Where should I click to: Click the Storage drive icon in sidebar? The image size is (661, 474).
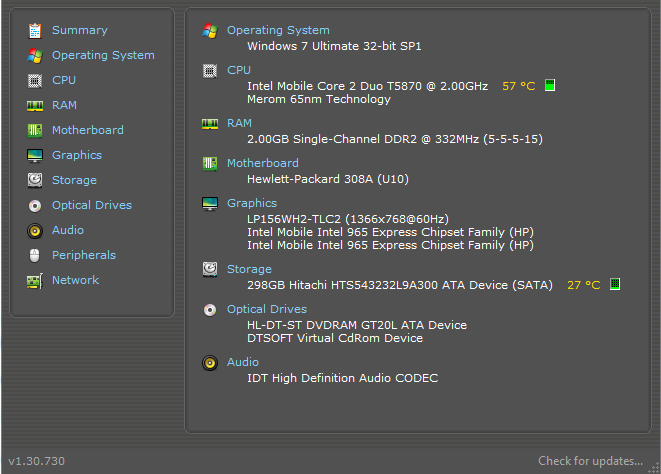(35, 180)
